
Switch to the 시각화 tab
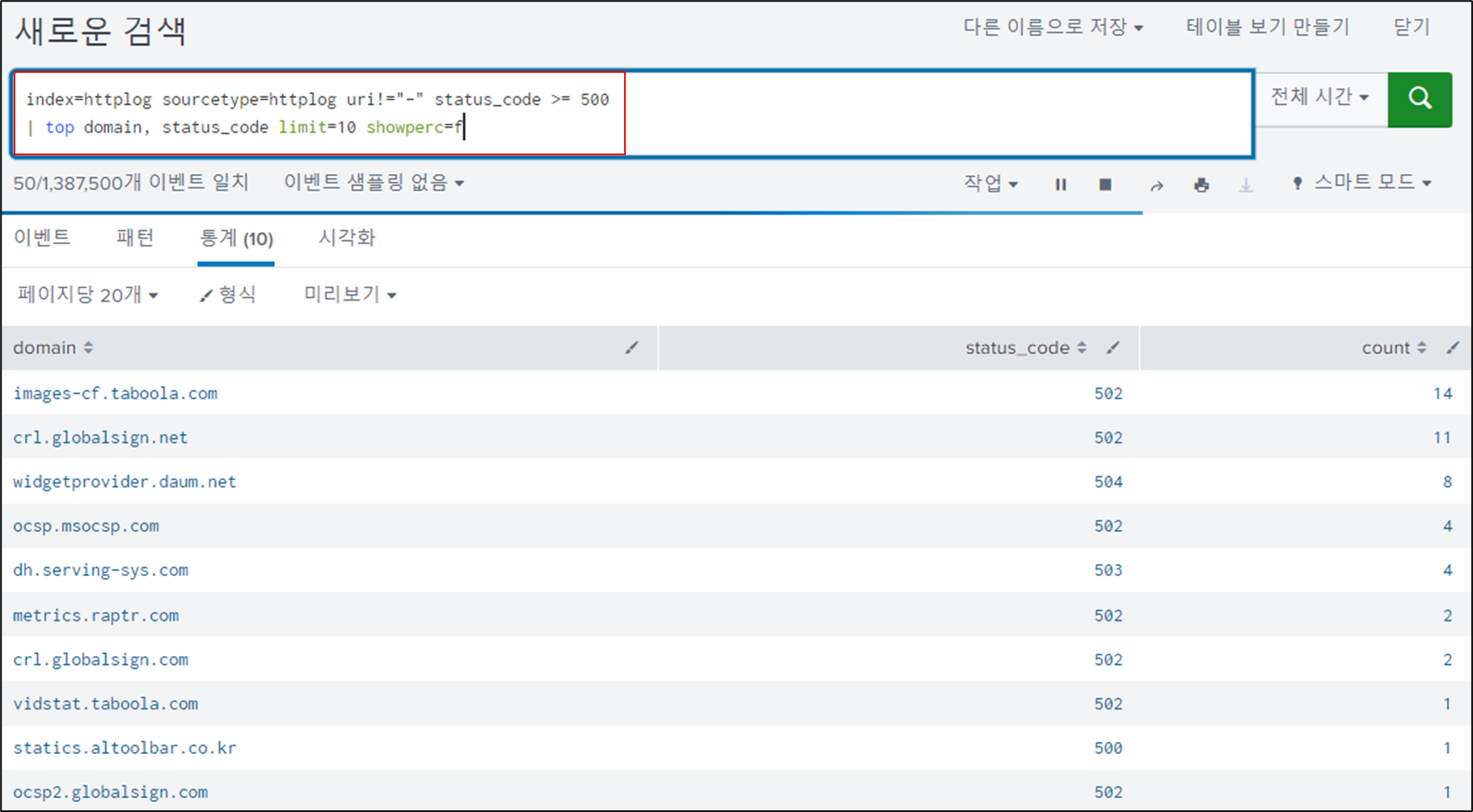347,238
